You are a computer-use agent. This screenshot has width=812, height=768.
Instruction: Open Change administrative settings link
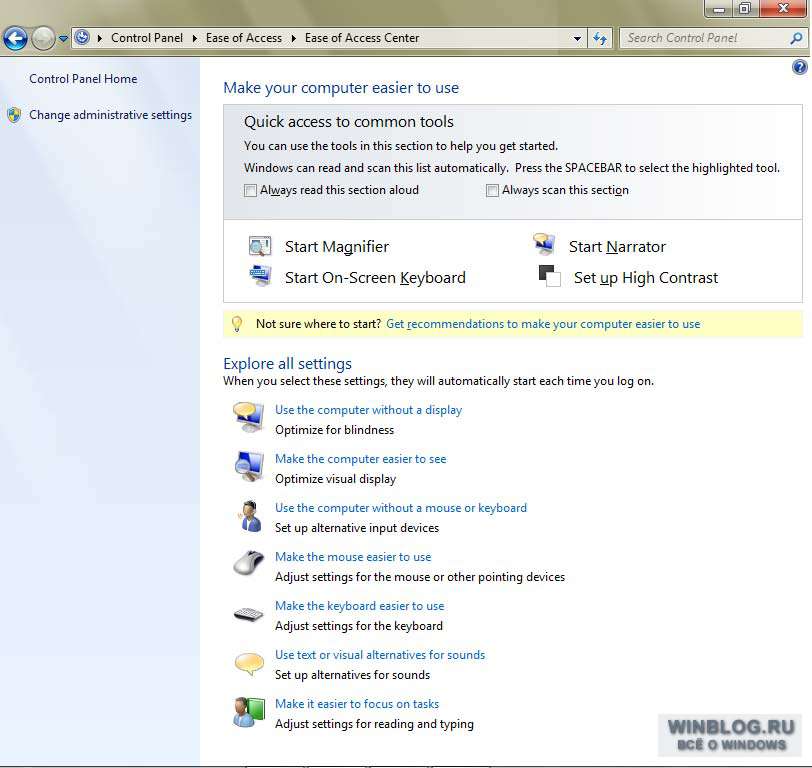coord(110,115)
